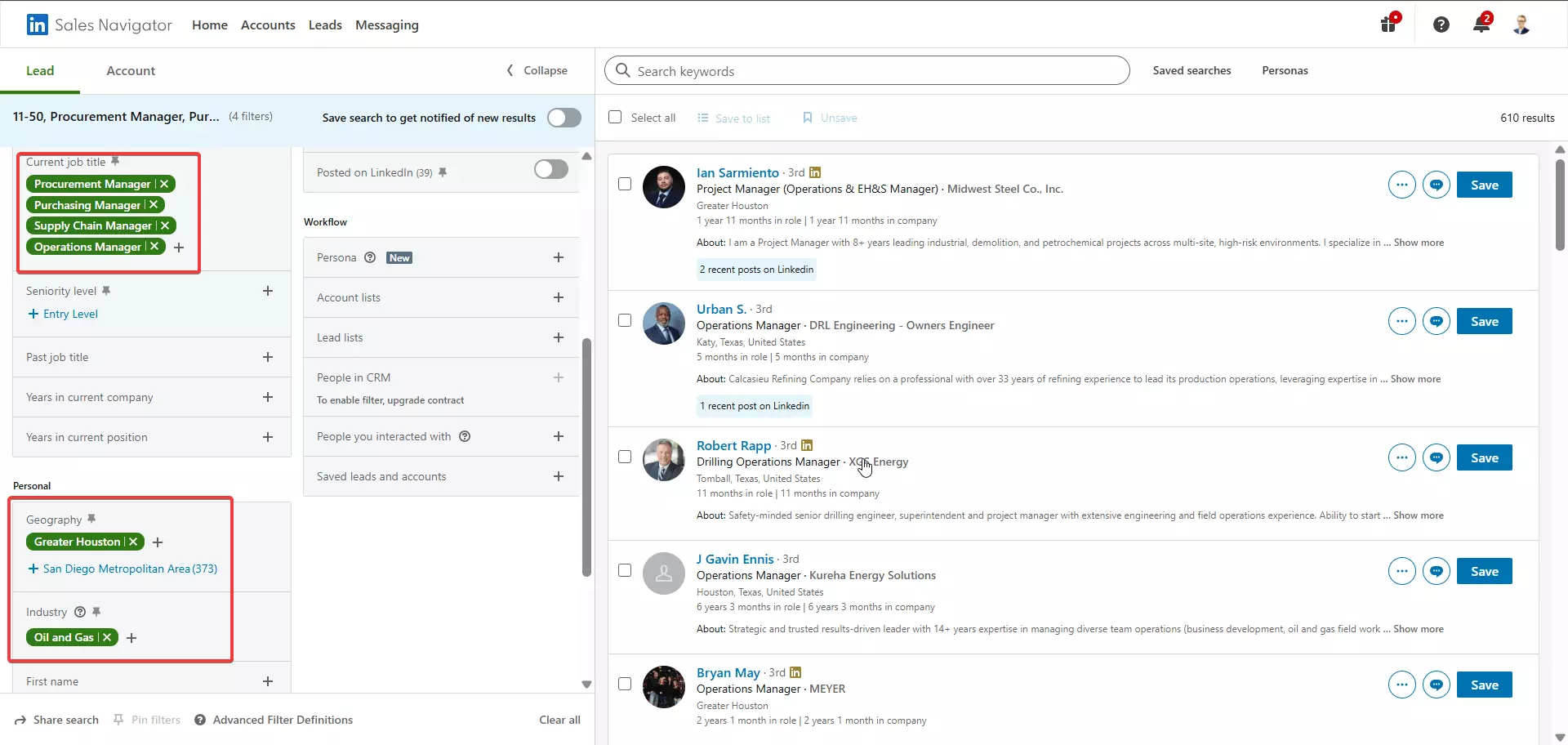Enable the Save search notification toggle

click(563, 118)
